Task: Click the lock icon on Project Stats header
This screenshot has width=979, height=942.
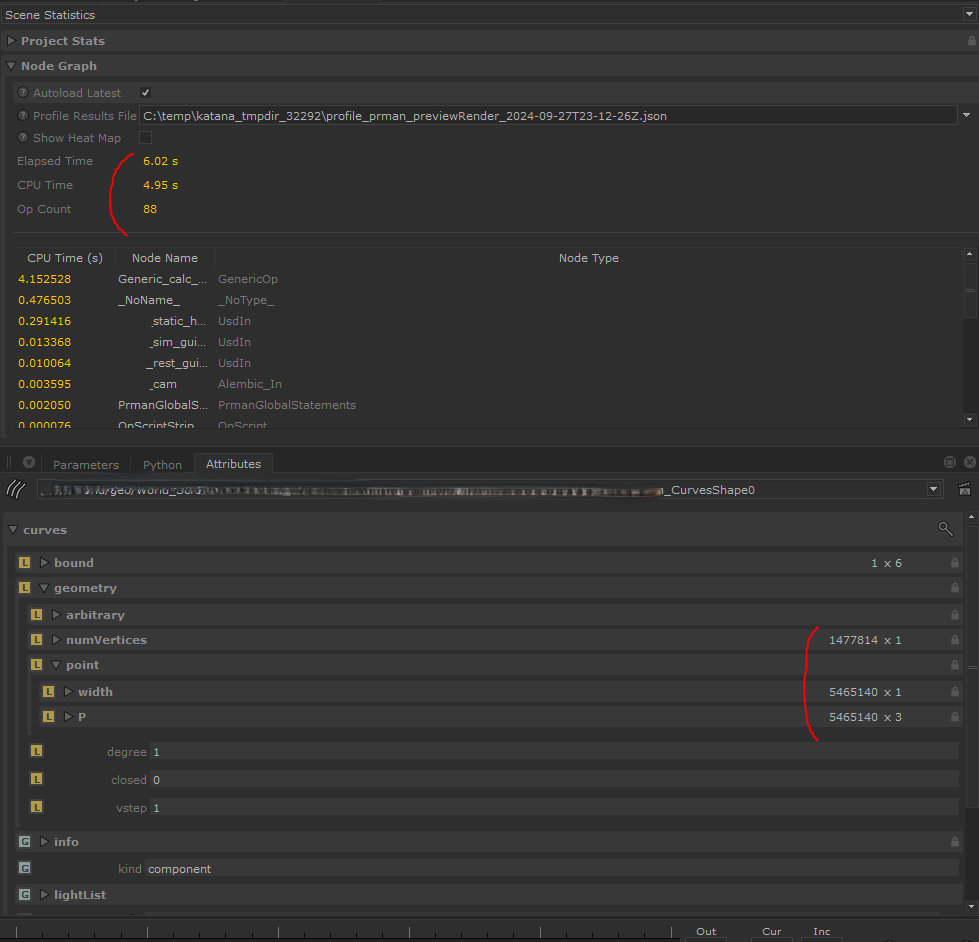Action: click(x=971, y=41)
